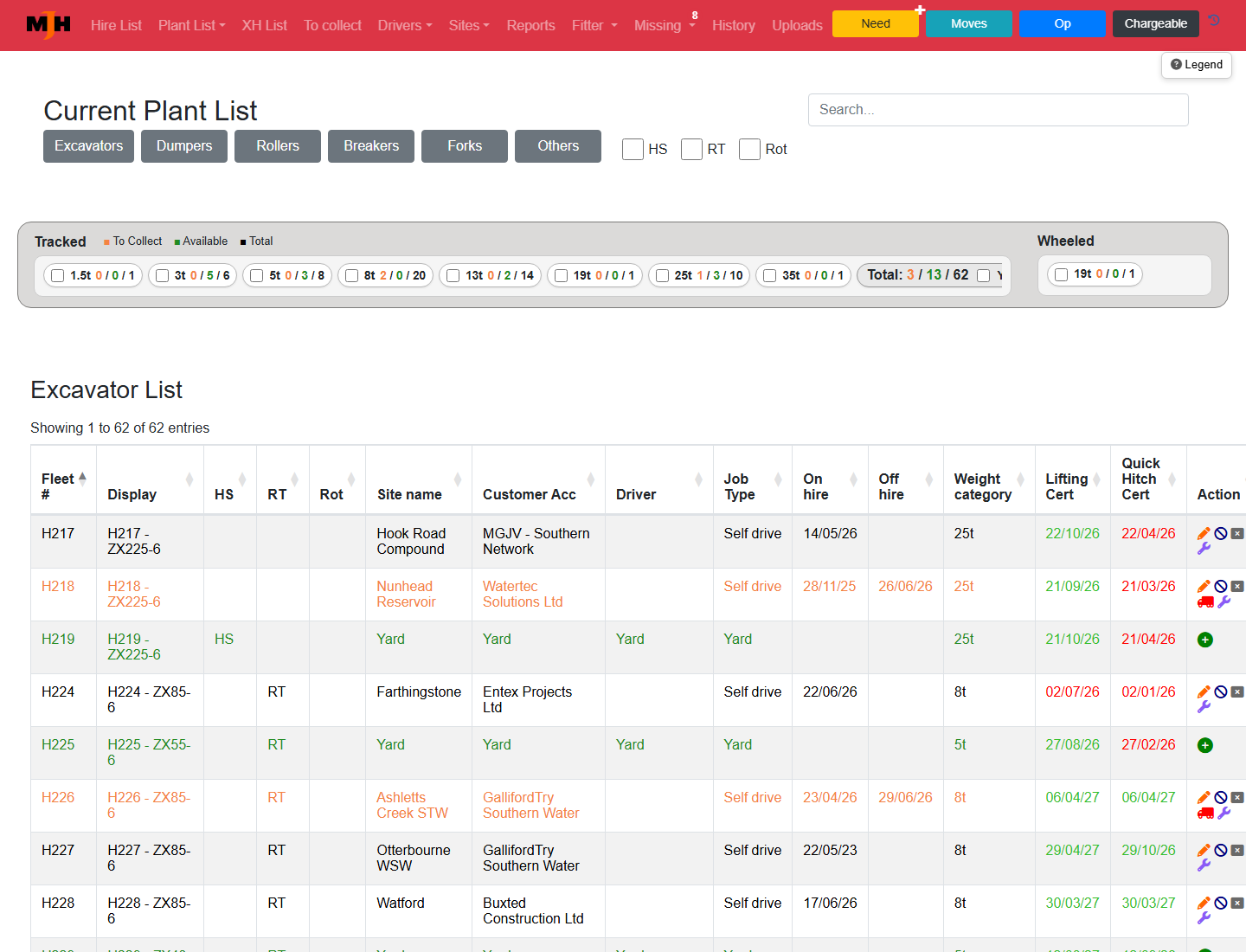
Task: Click the dark Chargeable button
Action: pos(1156,23)
